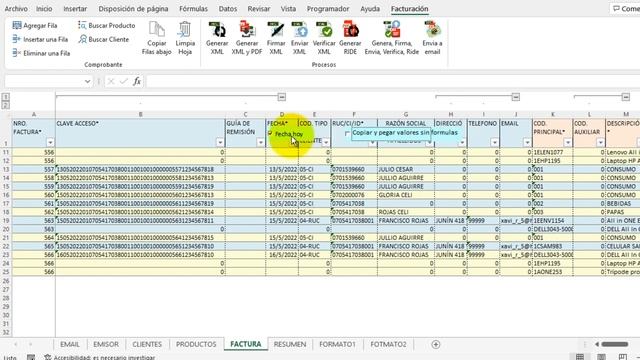Select row header 19

6,220
